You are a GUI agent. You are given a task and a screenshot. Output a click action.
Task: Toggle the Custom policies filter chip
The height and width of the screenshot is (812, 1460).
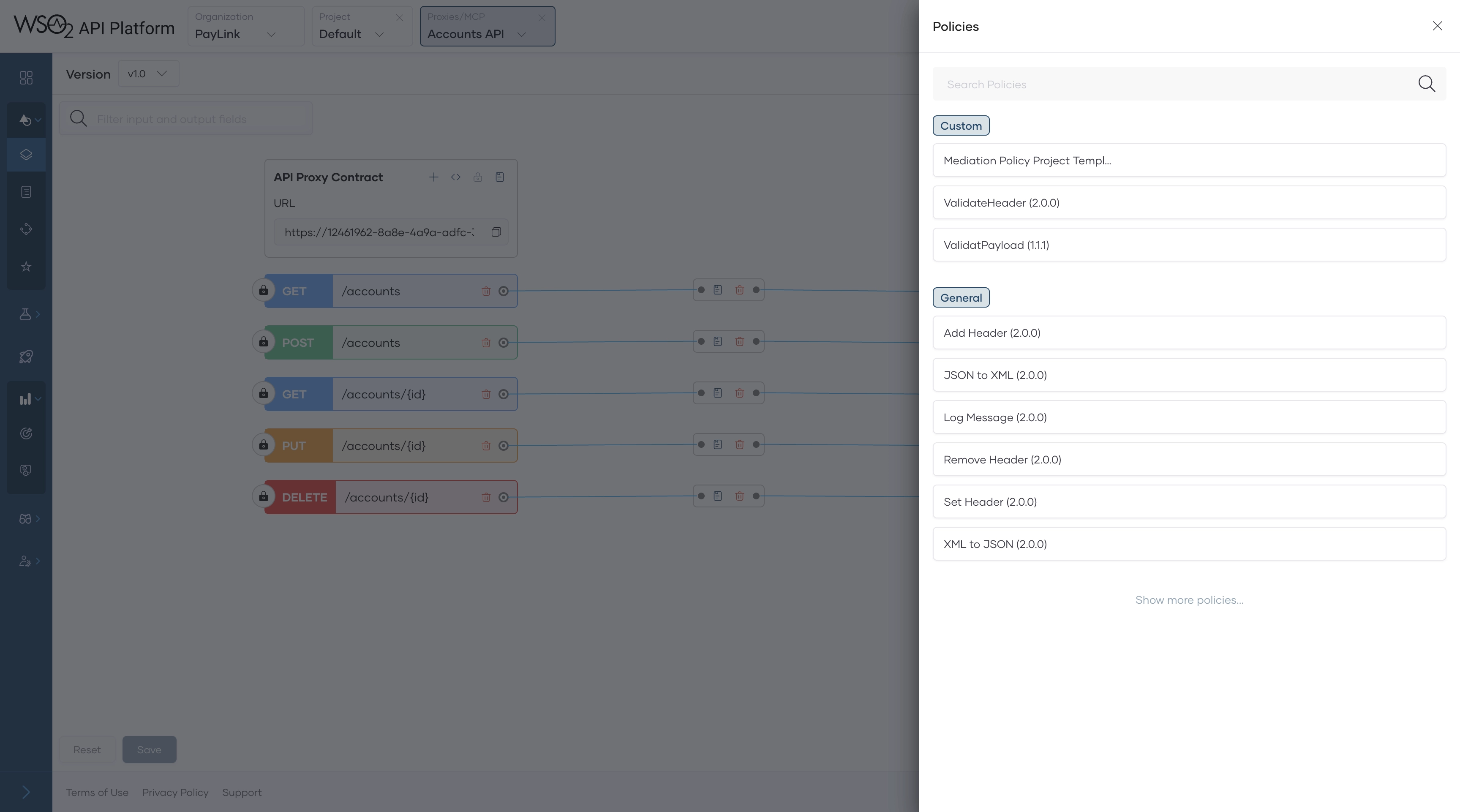tap(960, 125)
